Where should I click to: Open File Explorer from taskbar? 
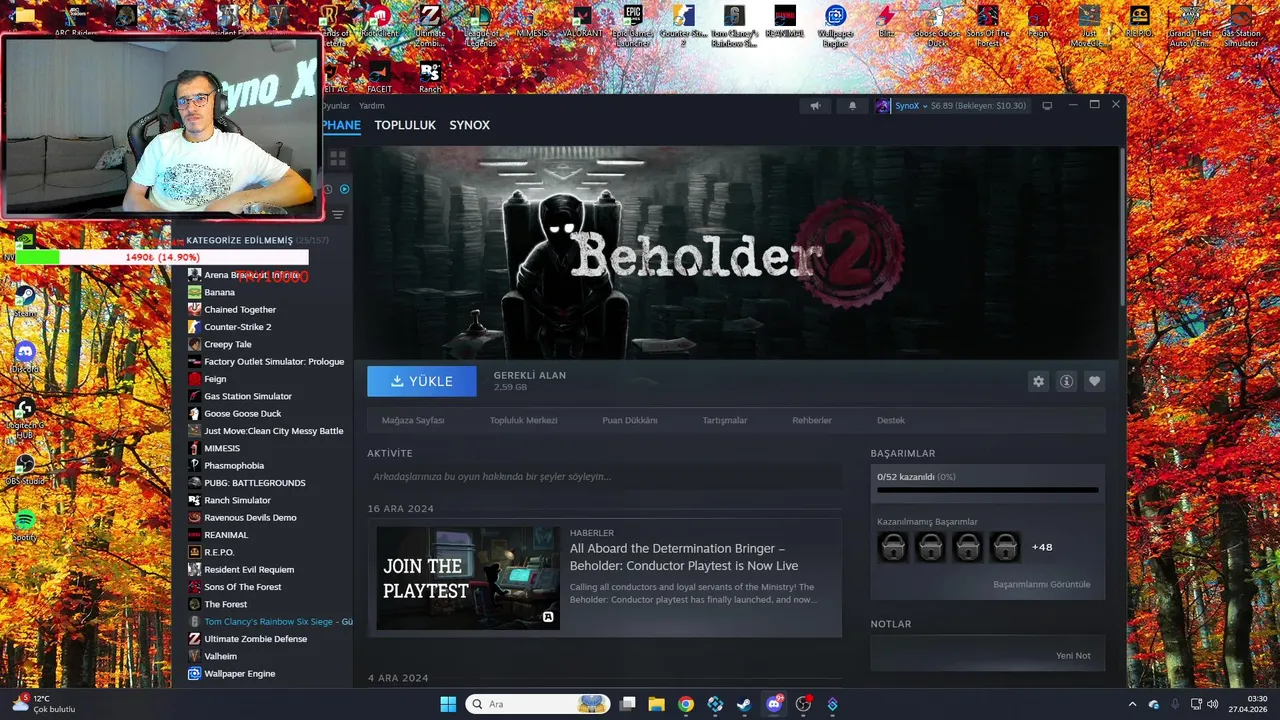pyautogui.click(x=657, y=704)
